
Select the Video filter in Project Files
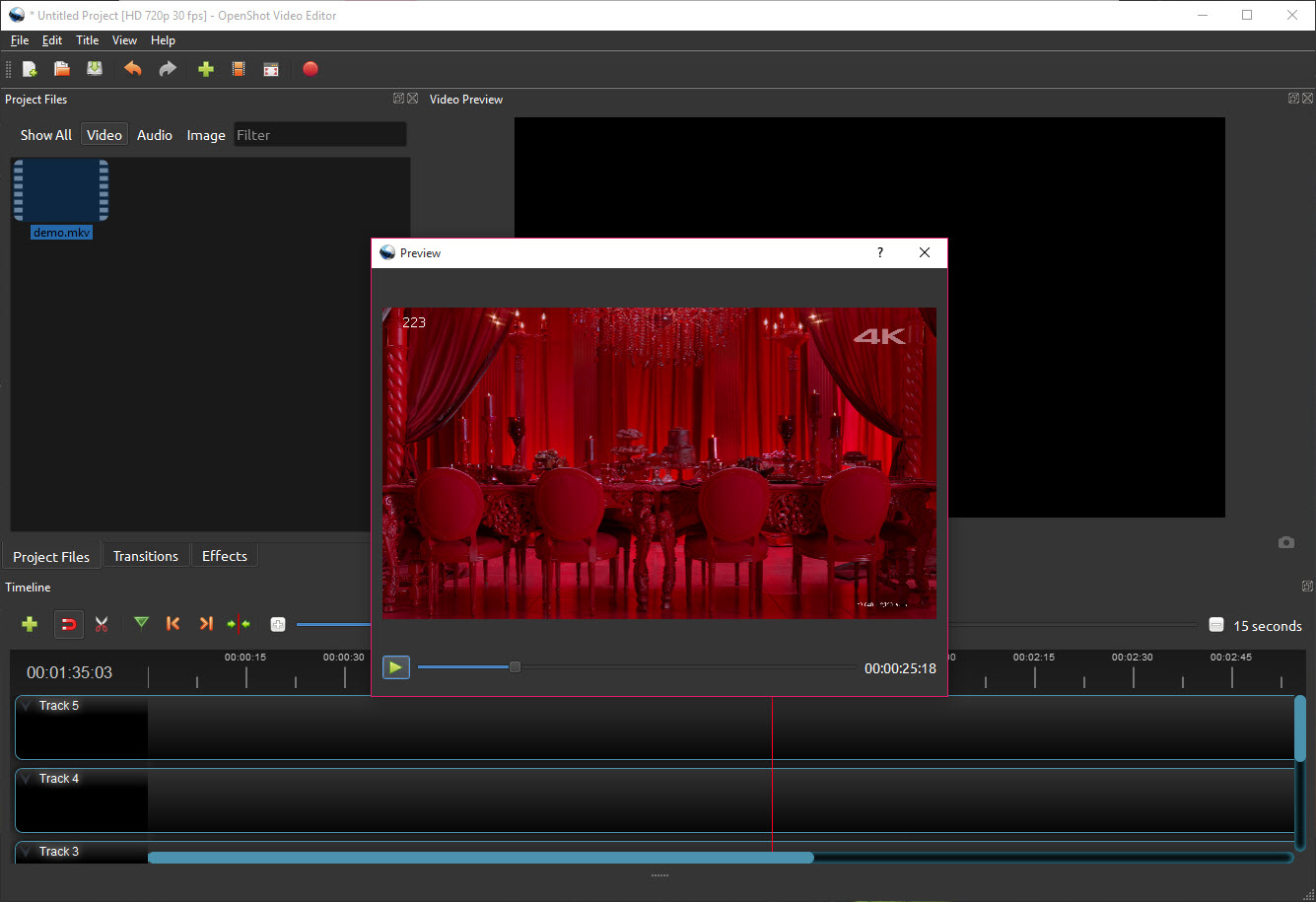coord(104,135)
